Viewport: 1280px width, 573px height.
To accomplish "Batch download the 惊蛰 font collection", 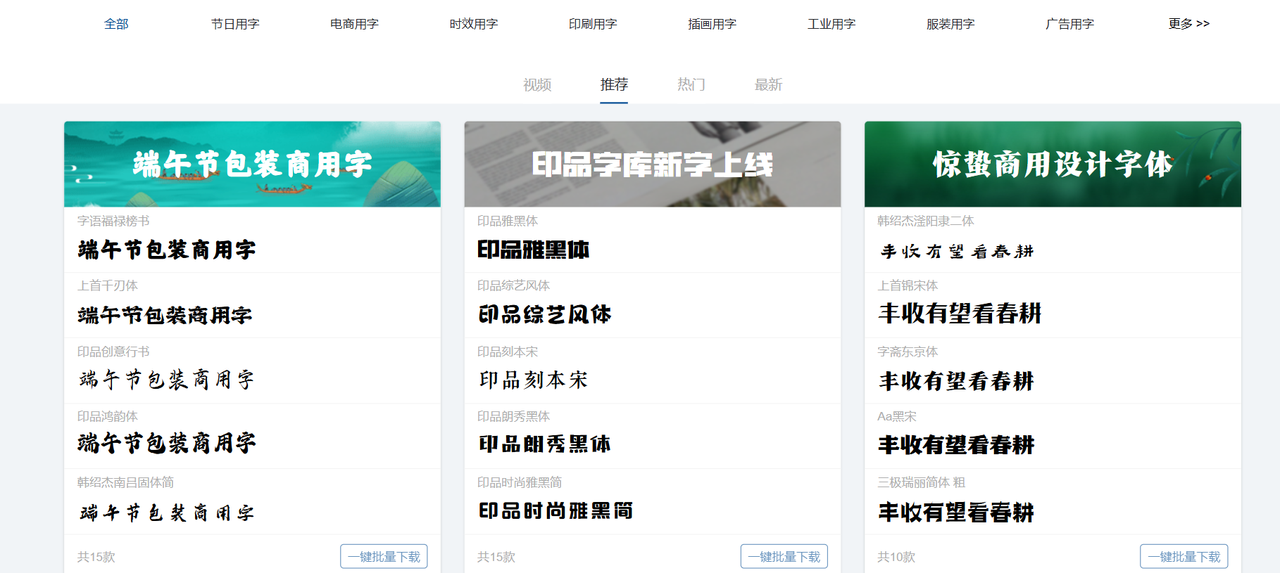I will (x=1184, y=557).
